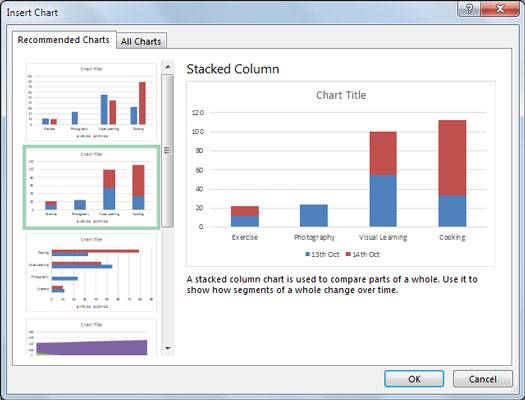Click the Stacked Column heading
Screen dimensions: 525x400
pyautogui.click(x=233, y=69)
